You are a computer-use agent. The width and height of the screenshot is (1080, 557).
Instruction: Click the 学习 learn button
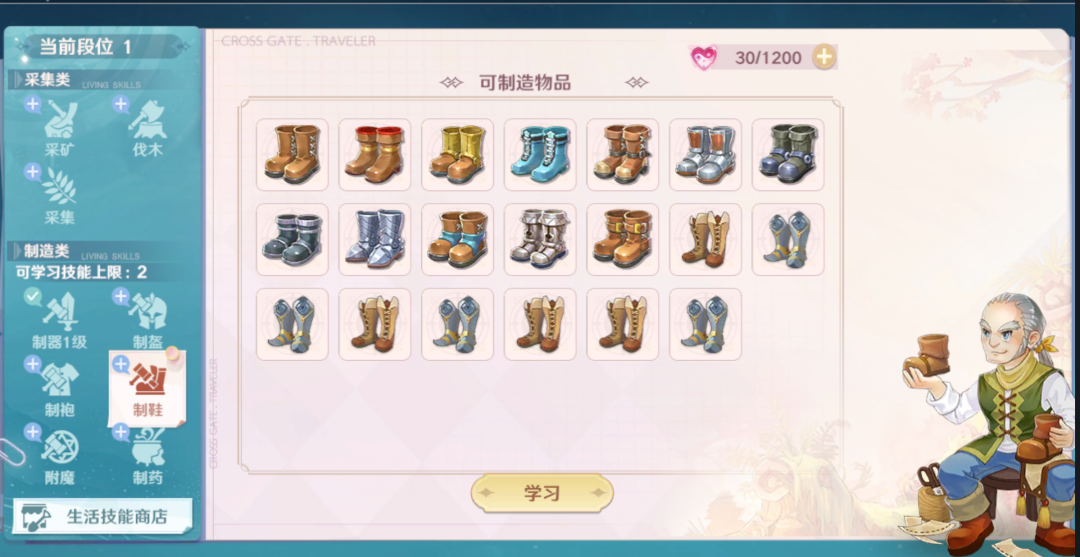tap(542, 493)
